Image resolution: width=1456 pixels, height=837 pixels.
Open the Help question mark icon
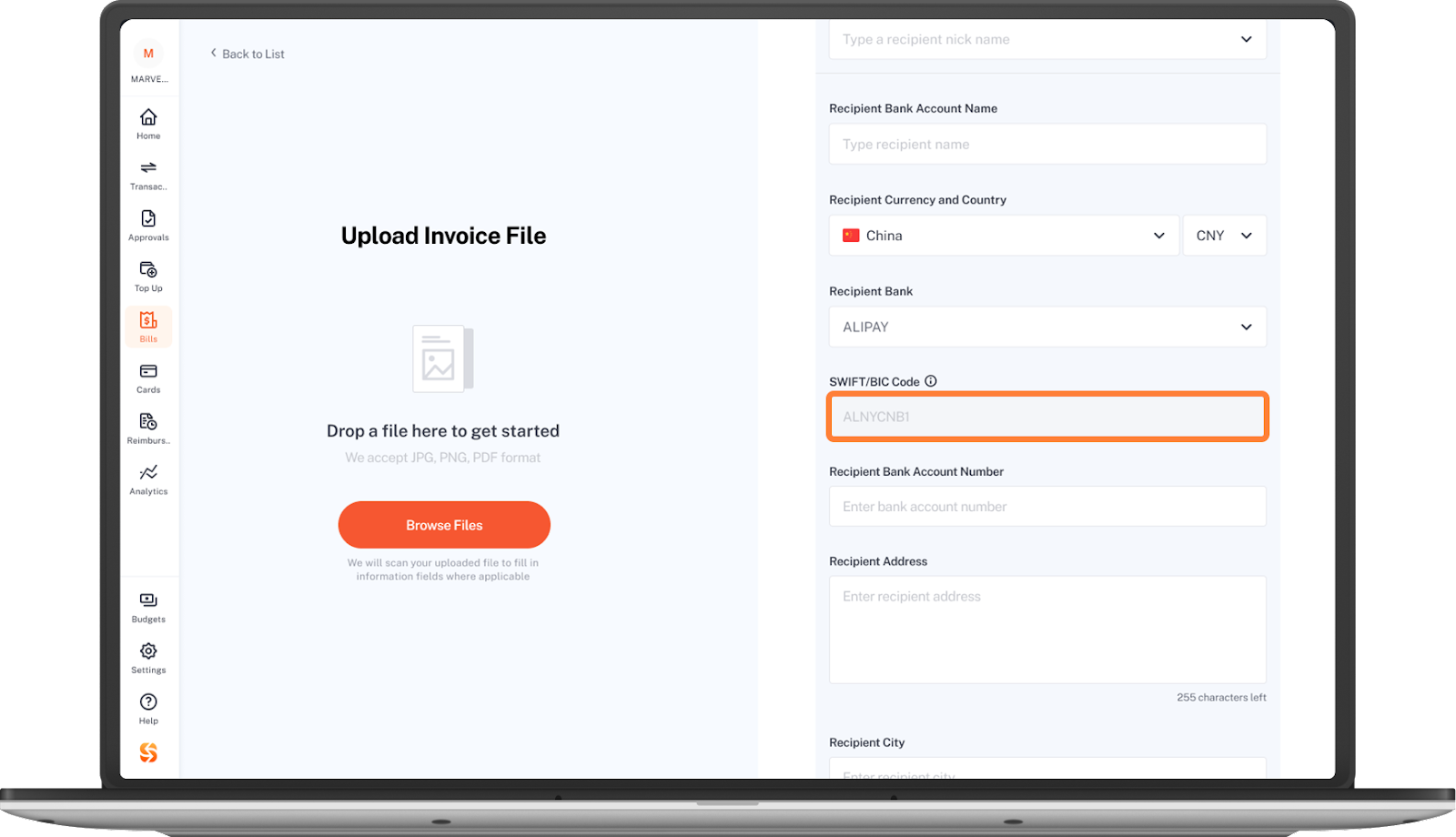click(x=148, y=701)
